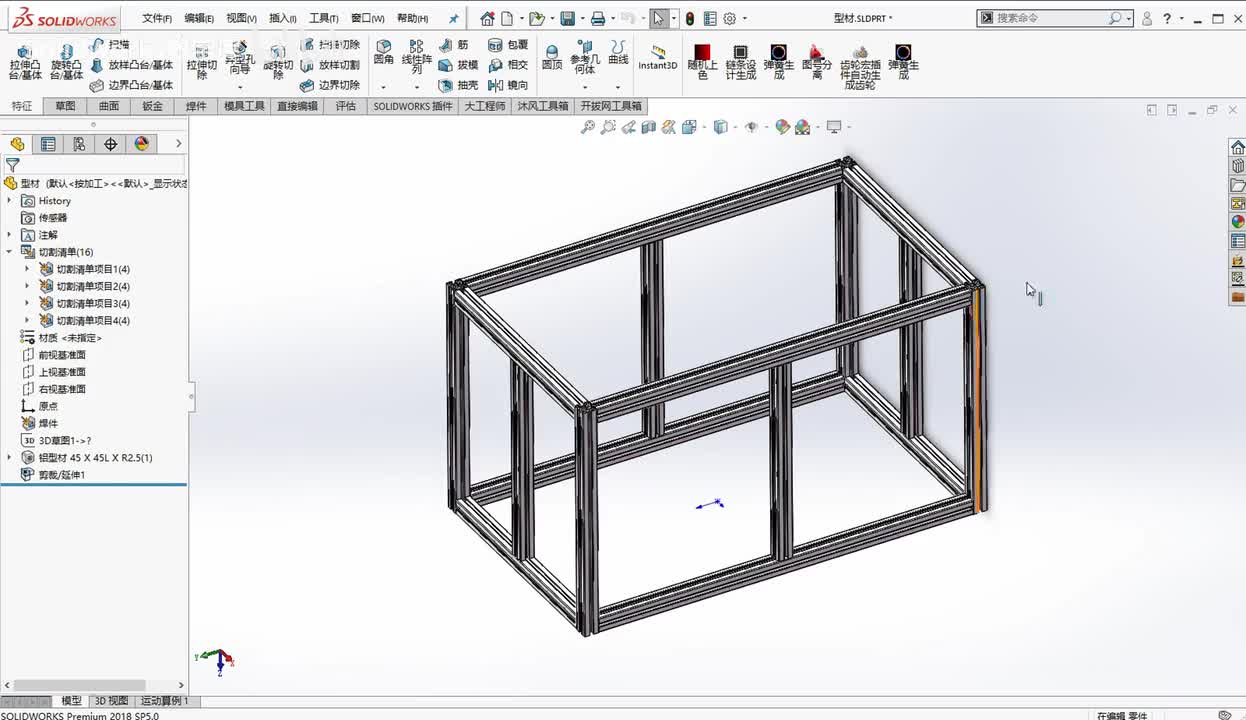Click the 边界凸台/基体 boundary boss tool

(131, 85)
